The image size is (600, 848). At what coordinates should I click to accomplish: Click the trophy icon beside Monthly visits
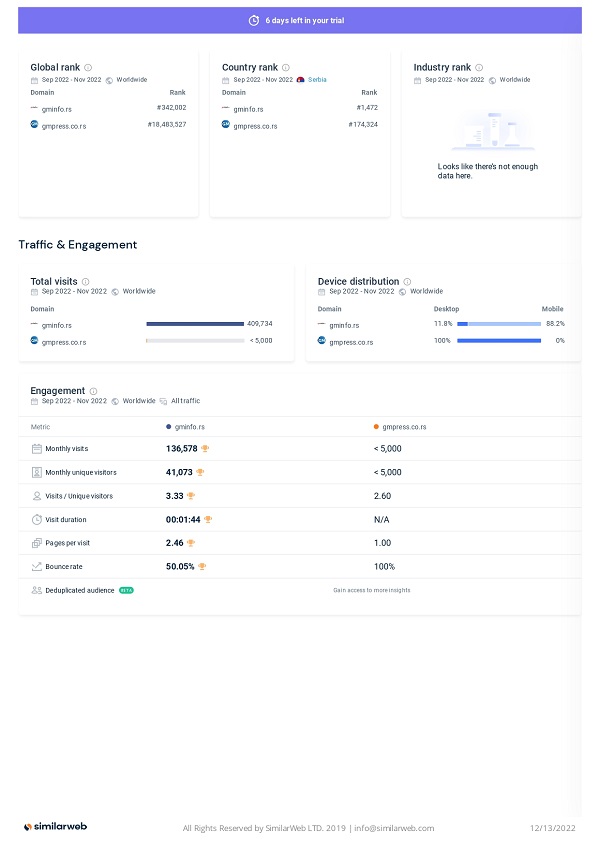click(x=205, y=449)
